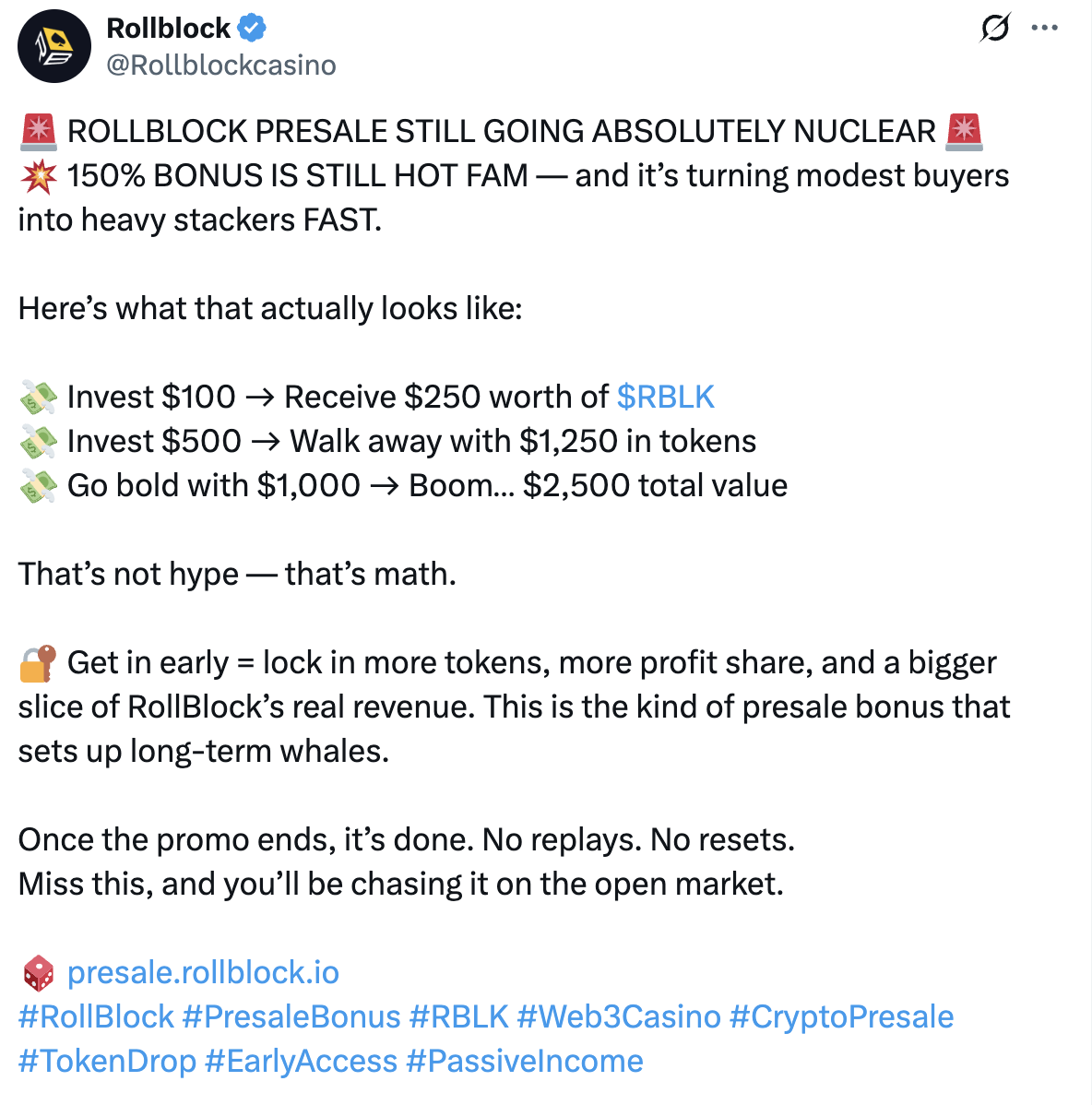Click the red dice emoji

pos(38,972)
